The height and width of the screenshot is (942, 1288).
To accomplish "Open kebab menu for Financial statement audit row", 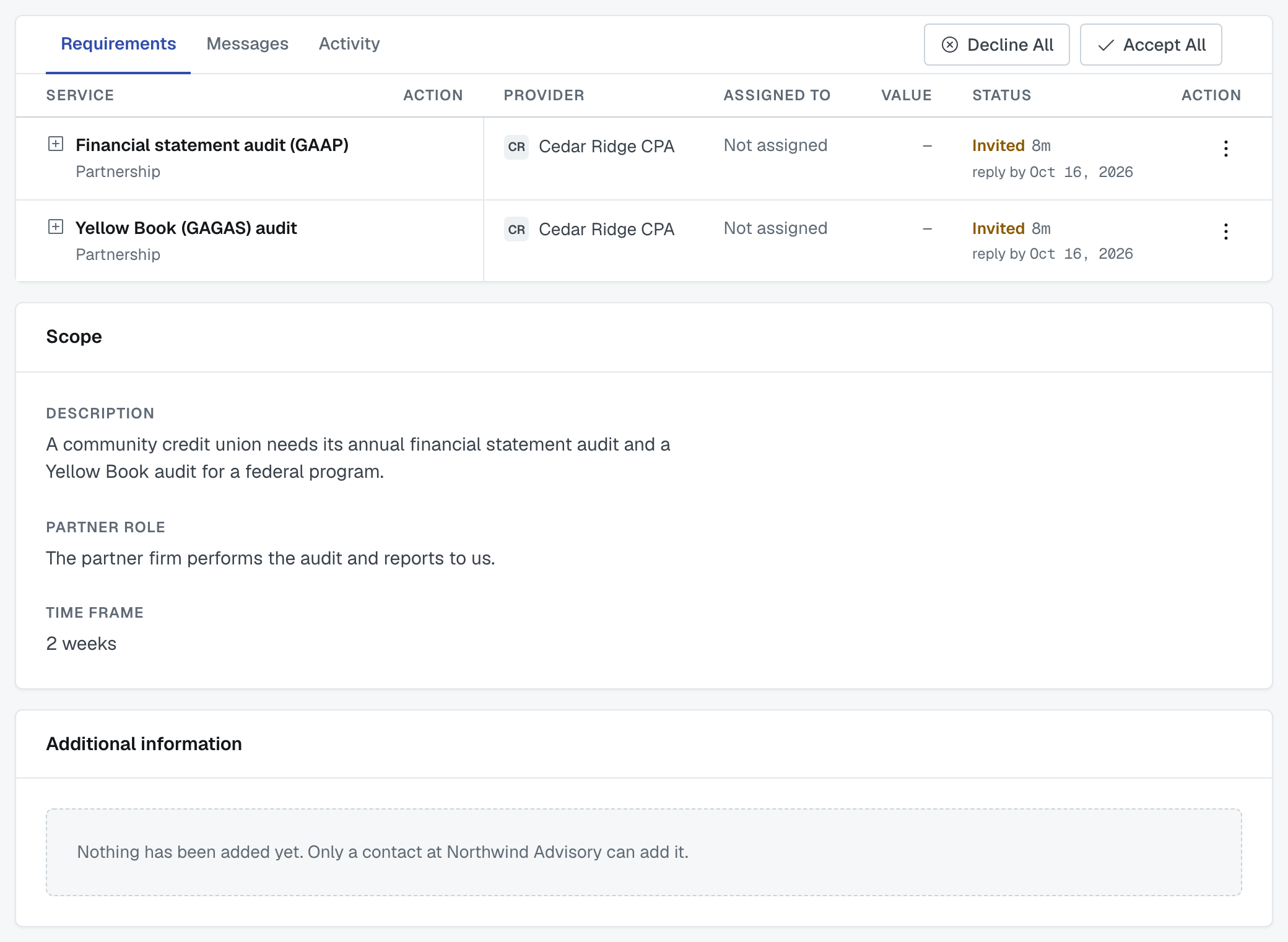I will 1225,149.
